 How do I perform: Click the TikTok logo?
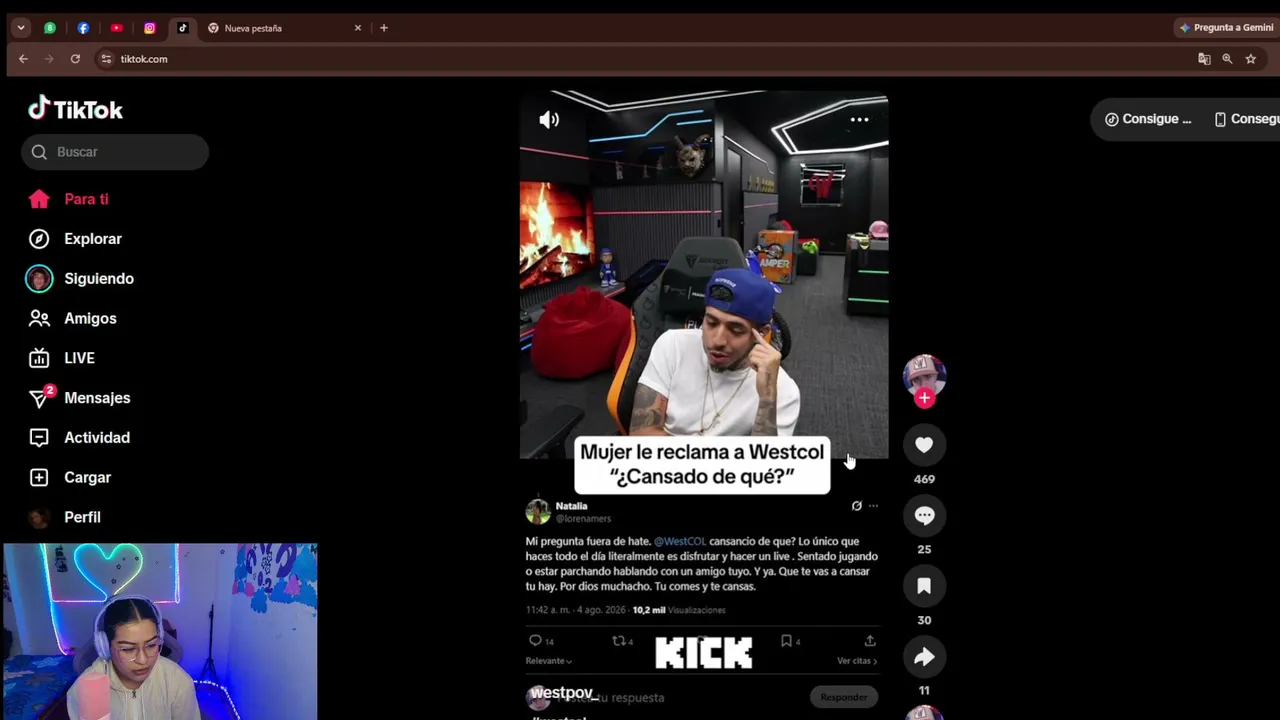[76, 109]
